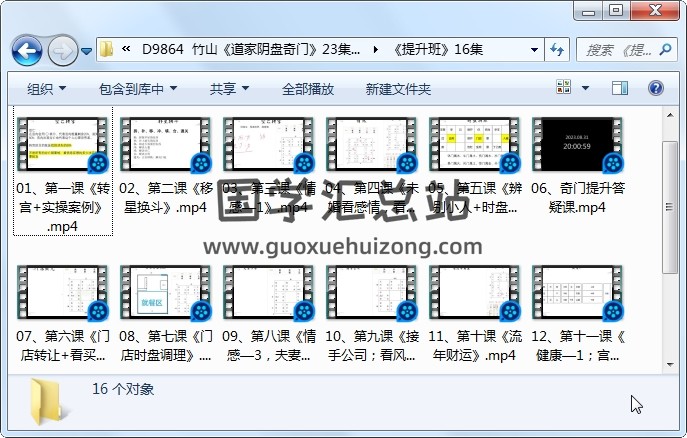Screen dimensions: 687x438
Task: Refresh the folder with refresh icon
Action: point(557,49)
